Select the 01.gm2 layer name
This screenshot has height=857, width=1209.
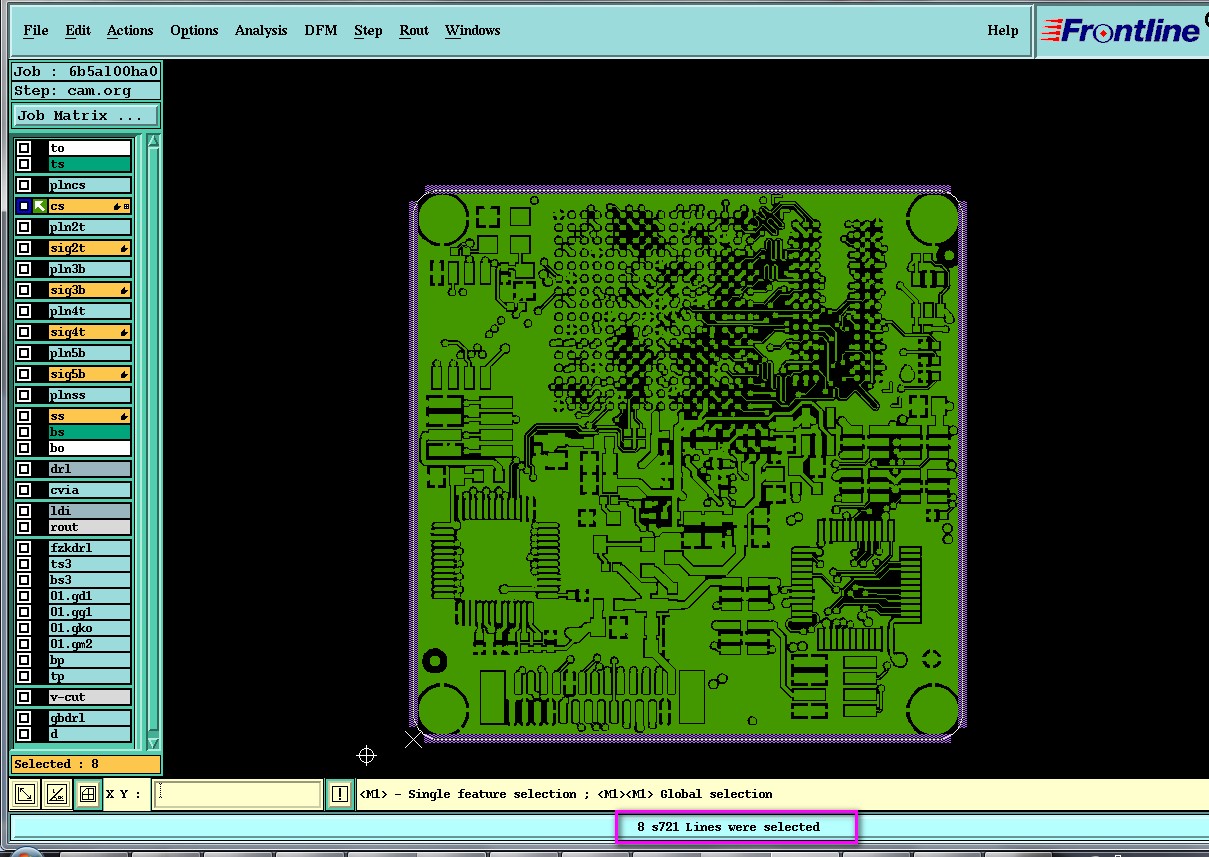tap(90, 644)
